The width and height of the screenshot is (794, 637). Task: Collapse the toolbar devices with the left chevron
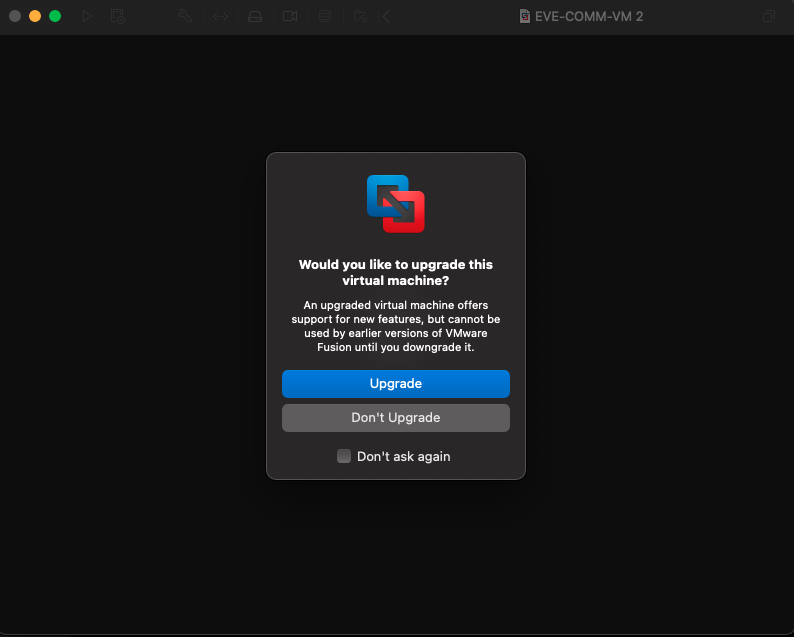pyautogui.click(x=386, y=16)
